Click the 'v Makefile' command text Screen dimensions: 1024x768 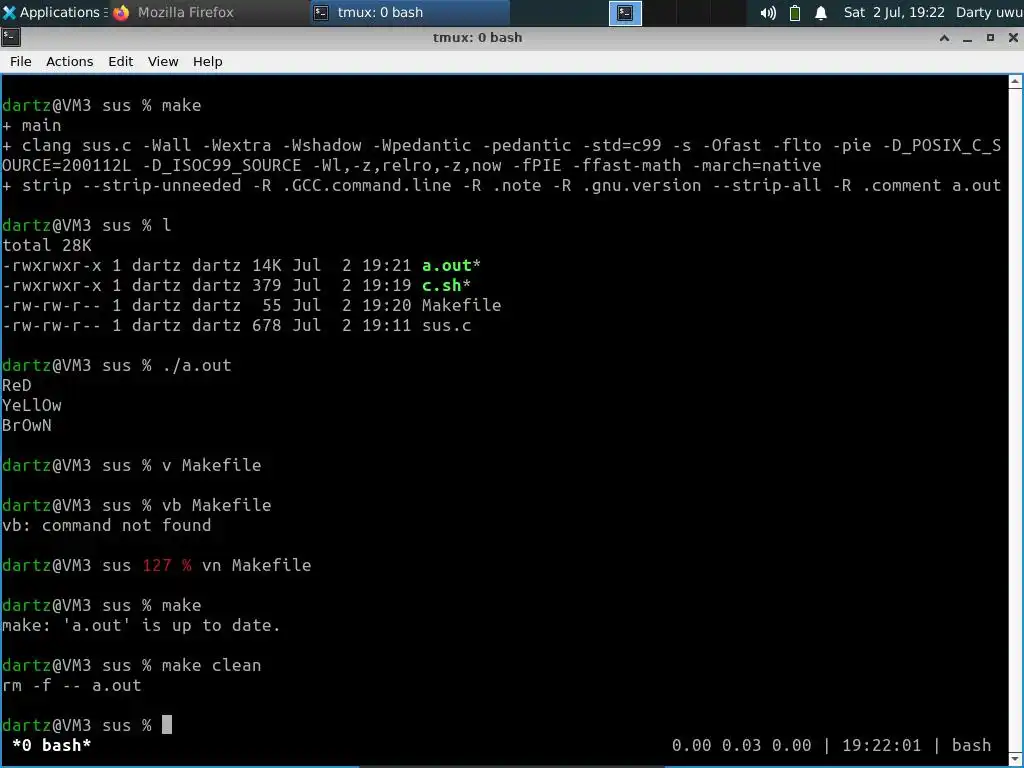212,465
